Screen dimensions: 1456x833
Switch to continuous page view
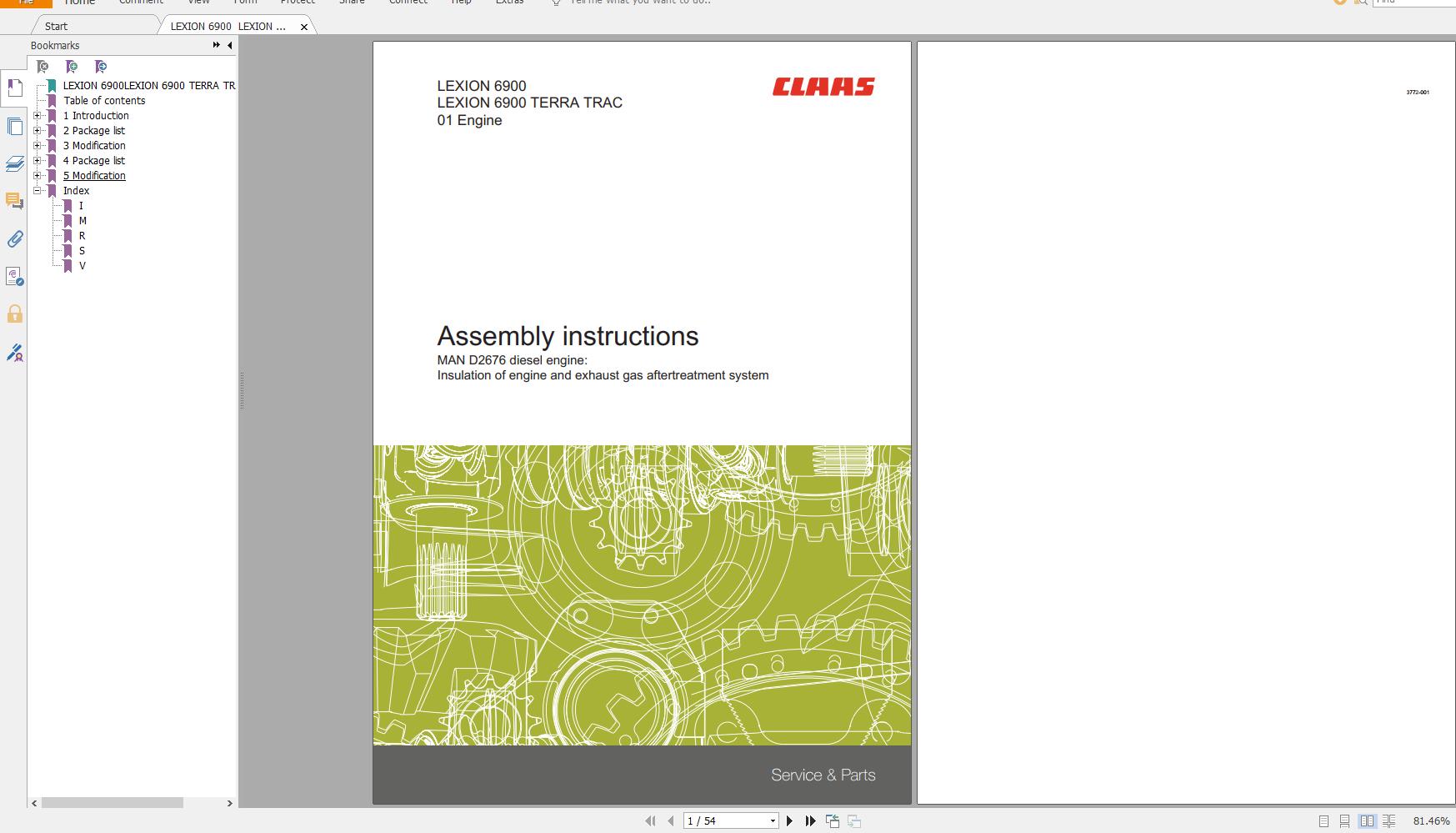[1344, 821]
